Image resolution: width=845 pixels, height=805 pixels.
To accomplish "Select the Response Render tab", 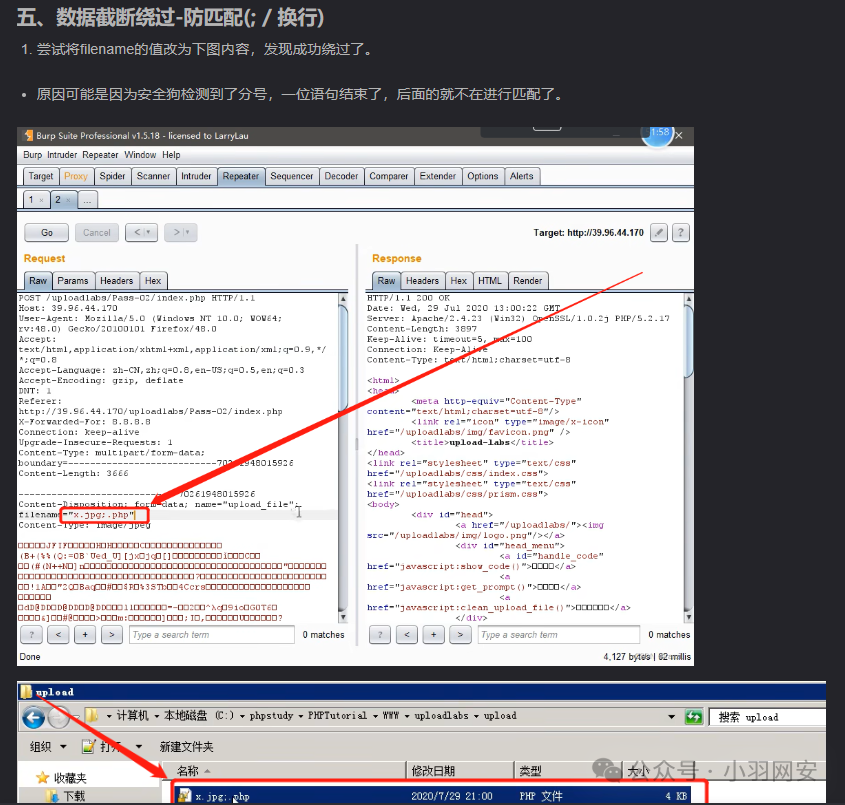I will [x=528, y=281].
